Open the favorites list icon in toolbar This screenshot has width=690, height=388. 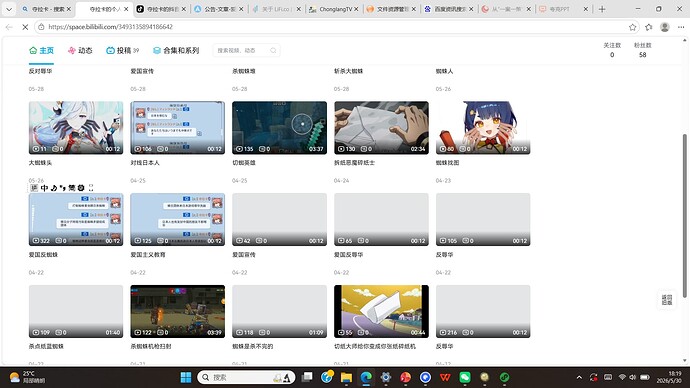coord(649,27)
